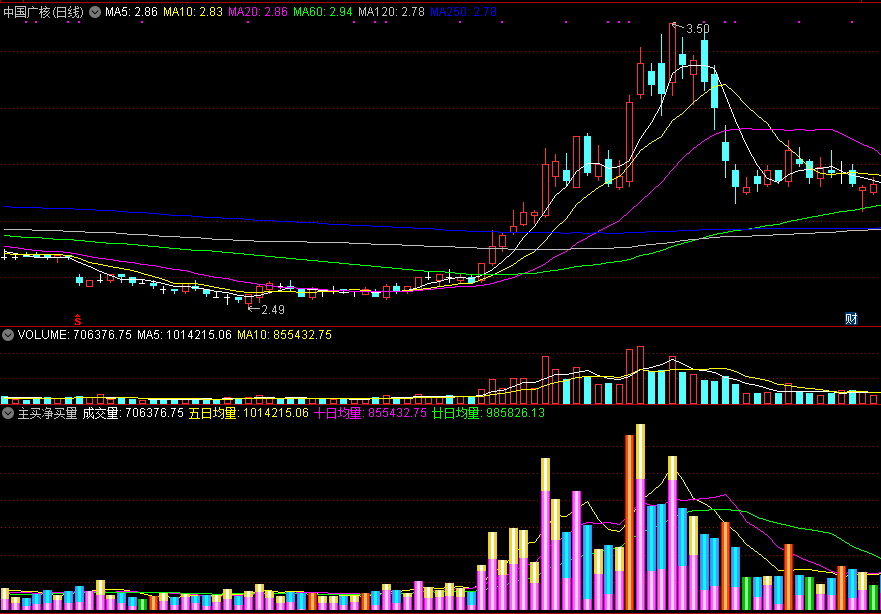Expand the VOLUME panel dropdown arrow
Screen dimensions: 881x614
[x=8, y=335]
